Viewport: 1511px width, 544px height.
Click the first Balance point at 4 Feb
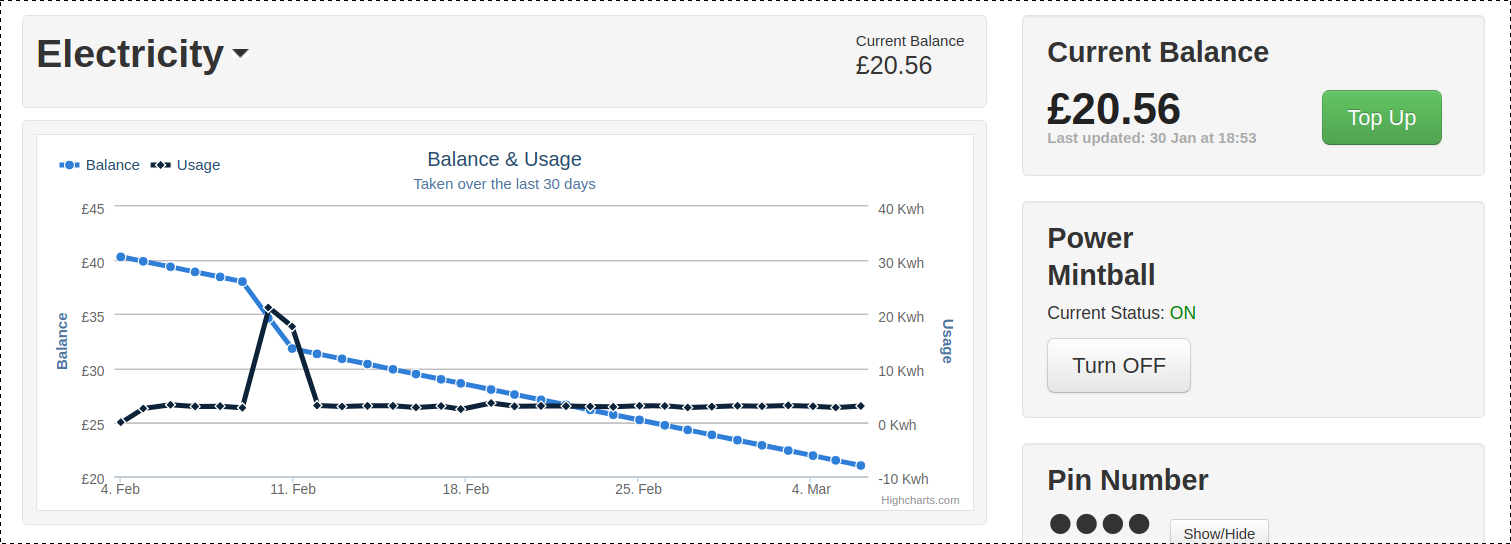click(120, 257)
